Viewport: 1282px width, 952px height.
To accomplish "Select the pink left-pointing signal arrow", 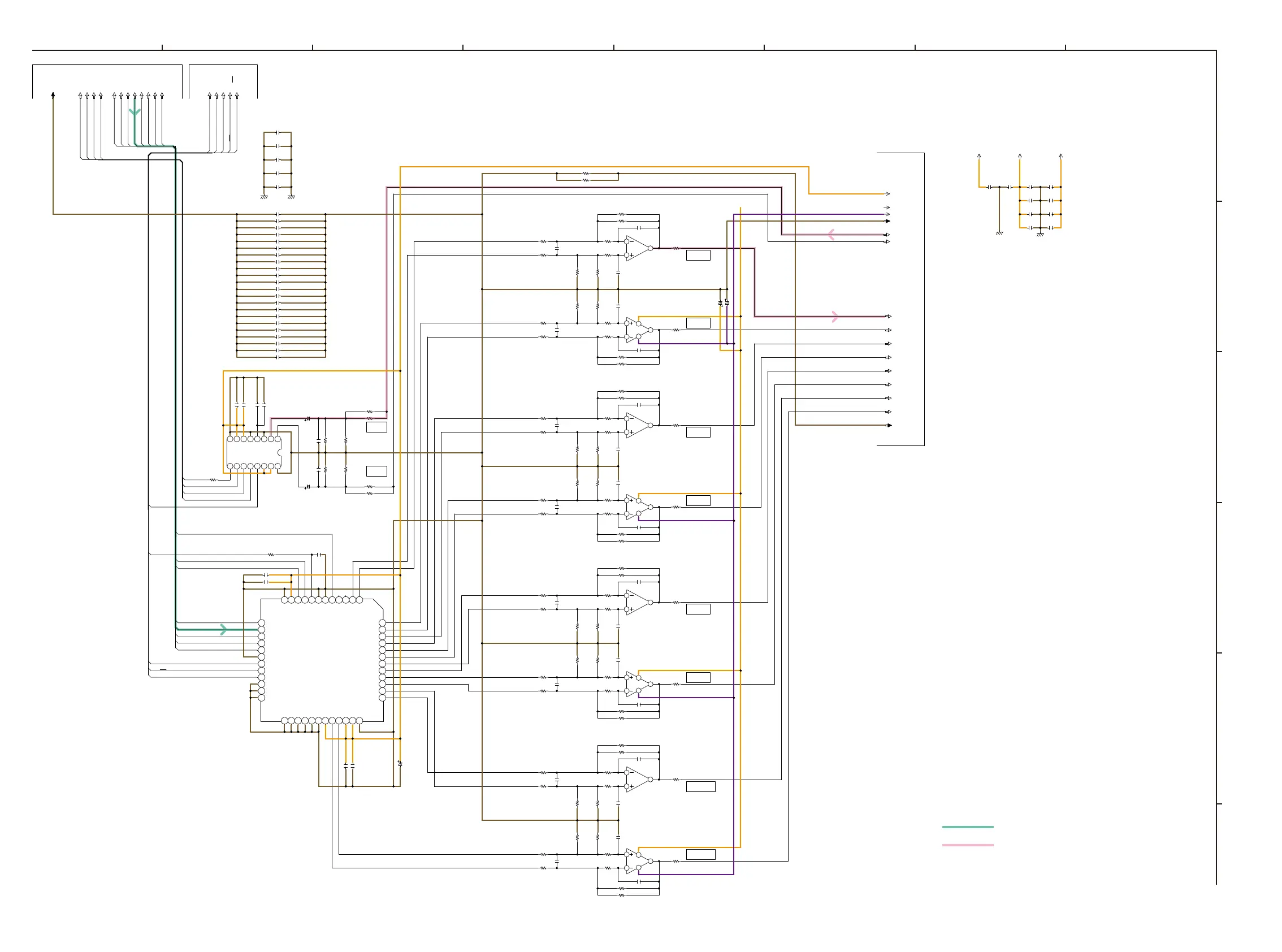I will click(830, 235).
